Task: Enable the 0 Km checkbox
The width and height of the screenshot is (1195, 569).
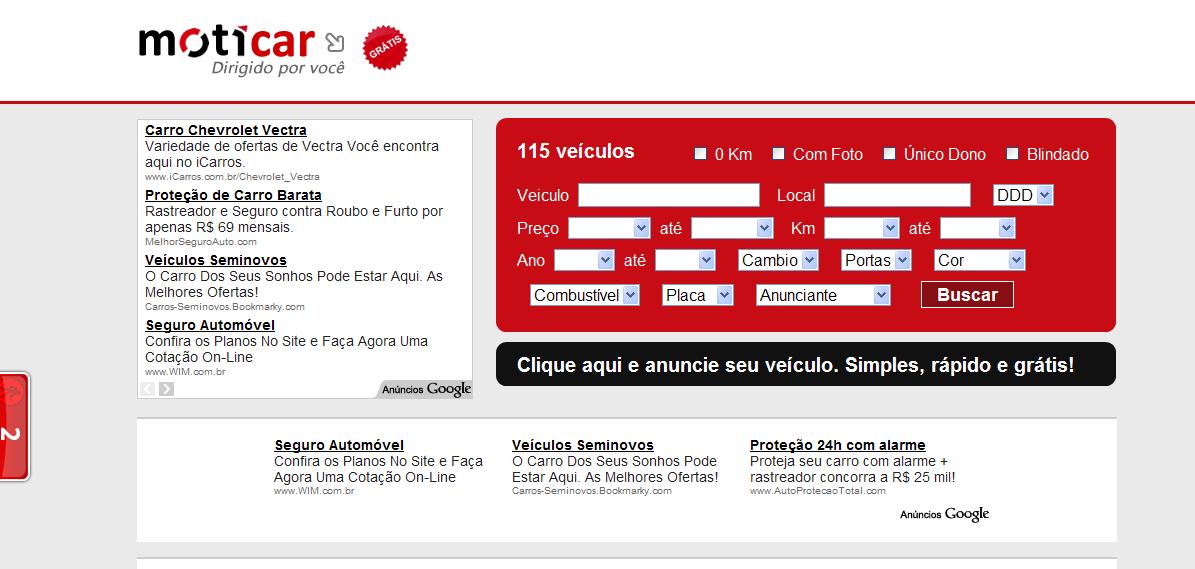Action: click(700, 154)
